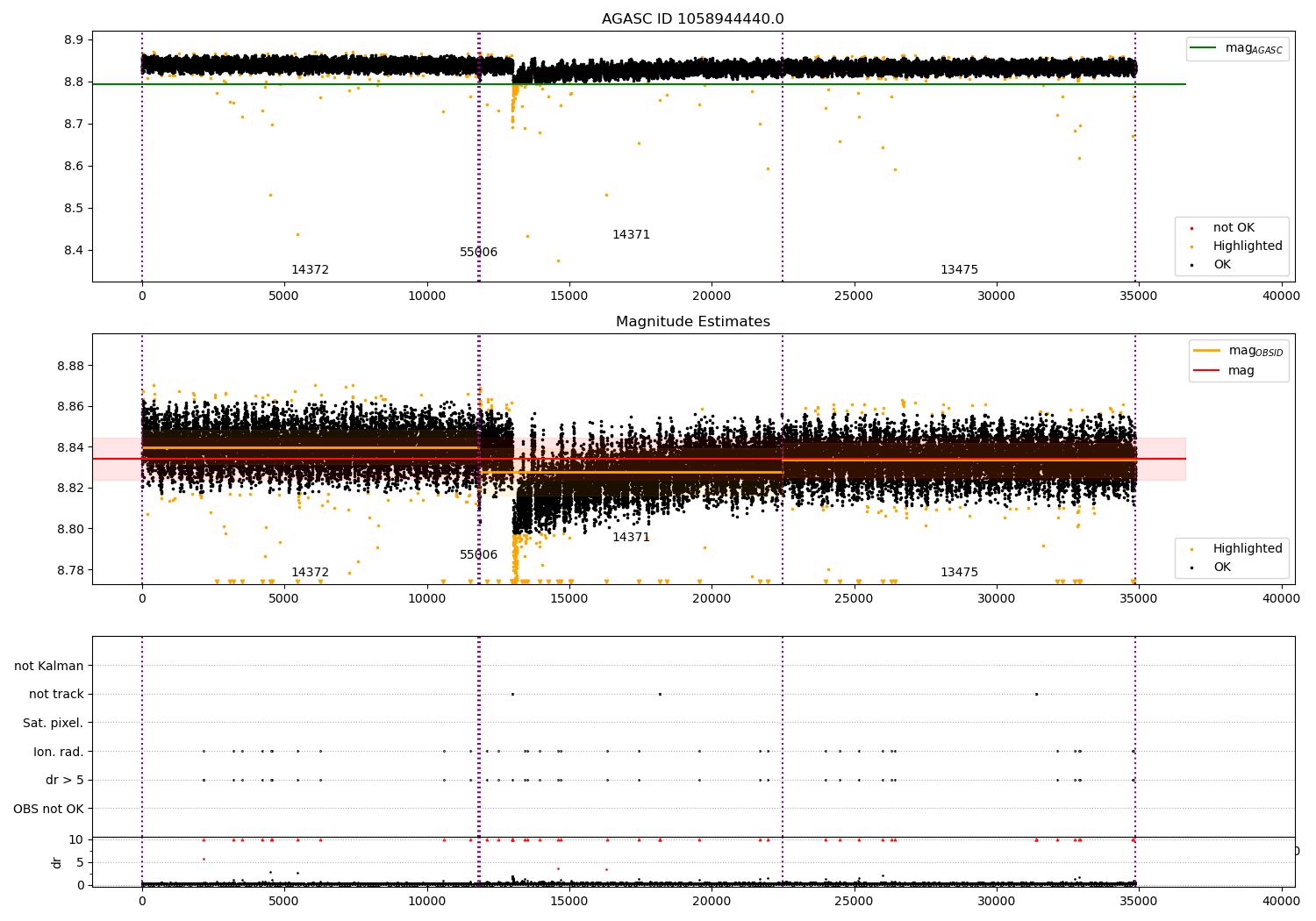Screen dimensions: 1316x921
Task: Click obsid label 14372 in Magnitude Estimates plot
Action: coord(310,573)
